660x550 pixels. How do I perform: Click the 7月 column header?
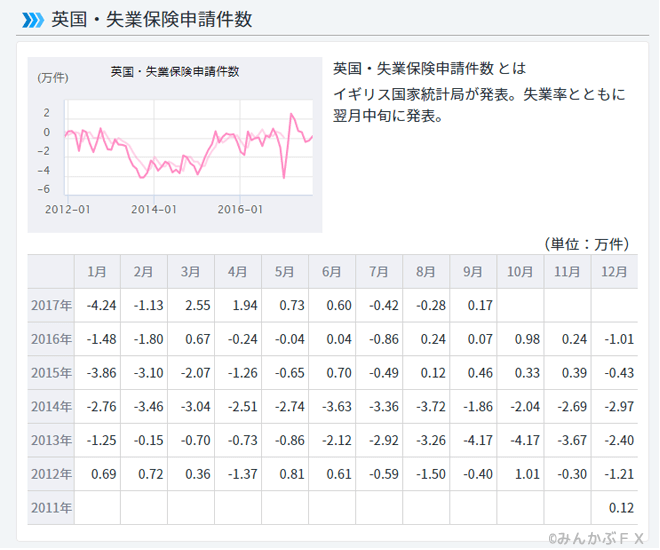pyautogui.click(x=379, y=271)
